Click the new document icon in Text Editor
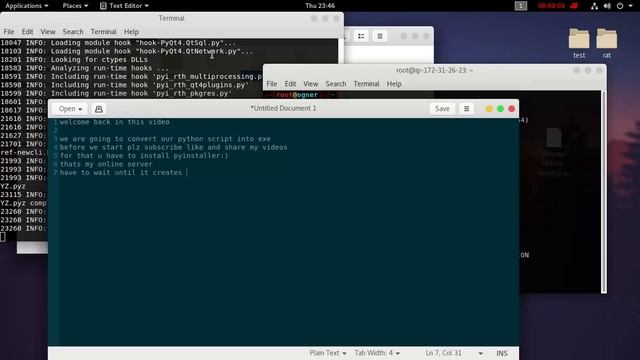The width and height of the screenshot is (640, 360). click(99, 109)
